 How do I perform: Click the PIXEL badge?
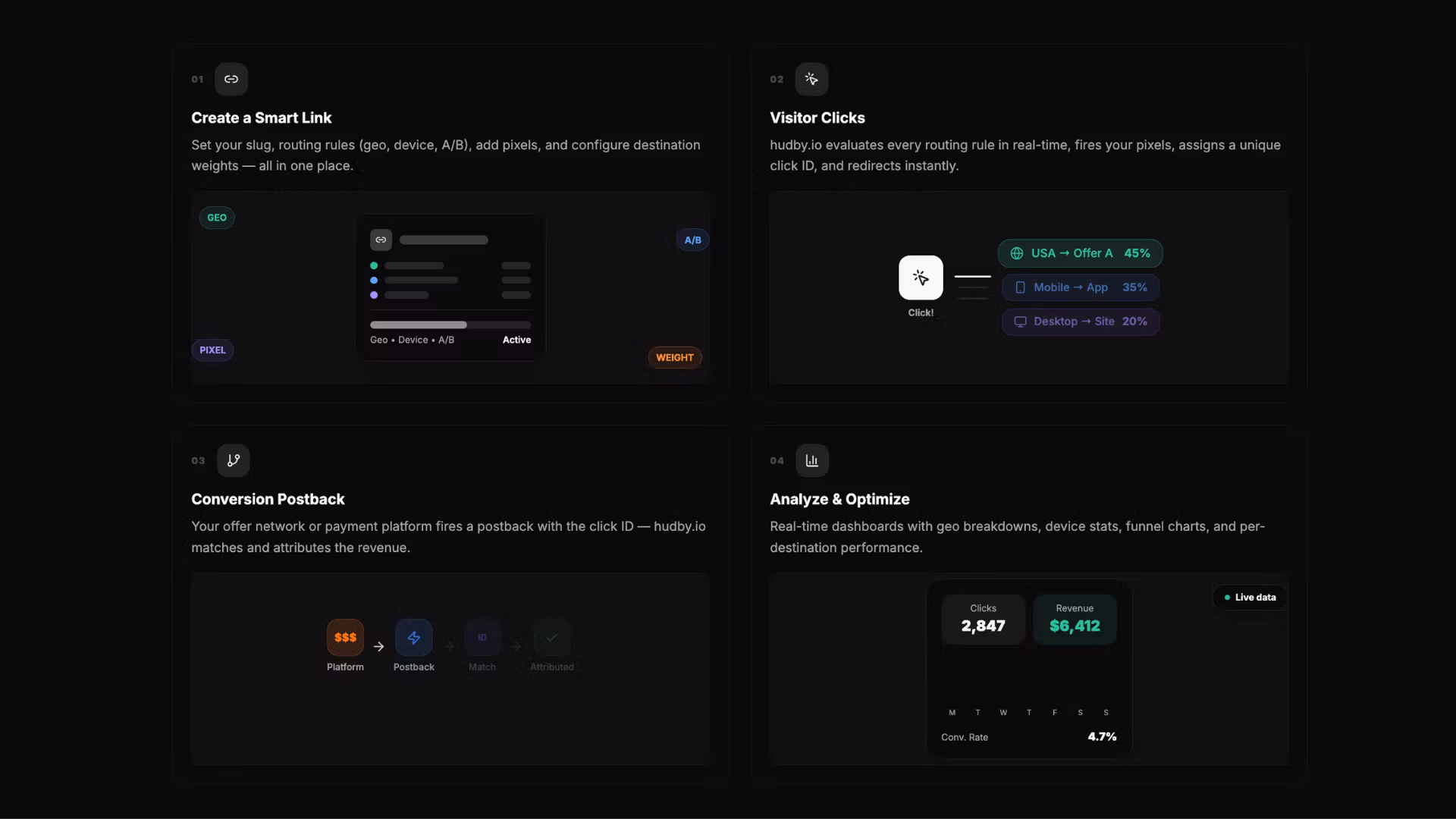pos(212,350)
